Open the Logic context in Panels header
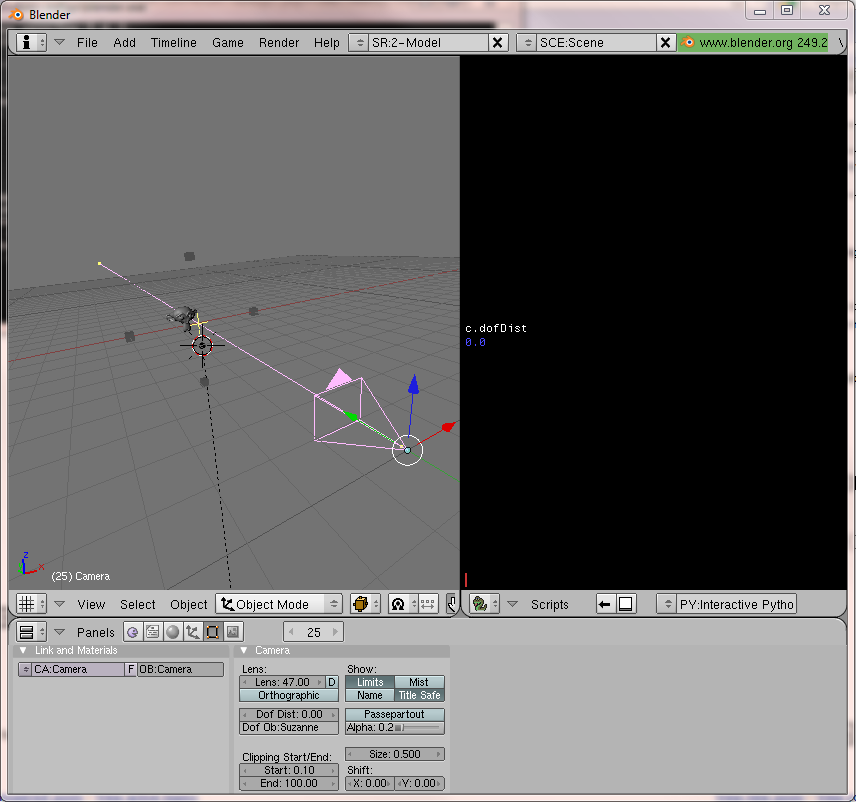 [133, 632]
